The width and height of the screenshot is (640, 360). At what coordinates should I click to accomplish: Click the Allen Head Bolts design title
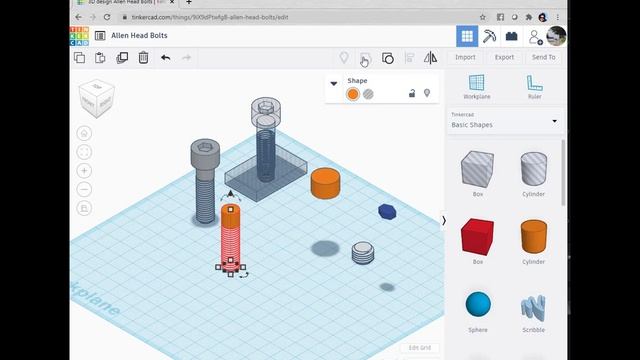139,36
